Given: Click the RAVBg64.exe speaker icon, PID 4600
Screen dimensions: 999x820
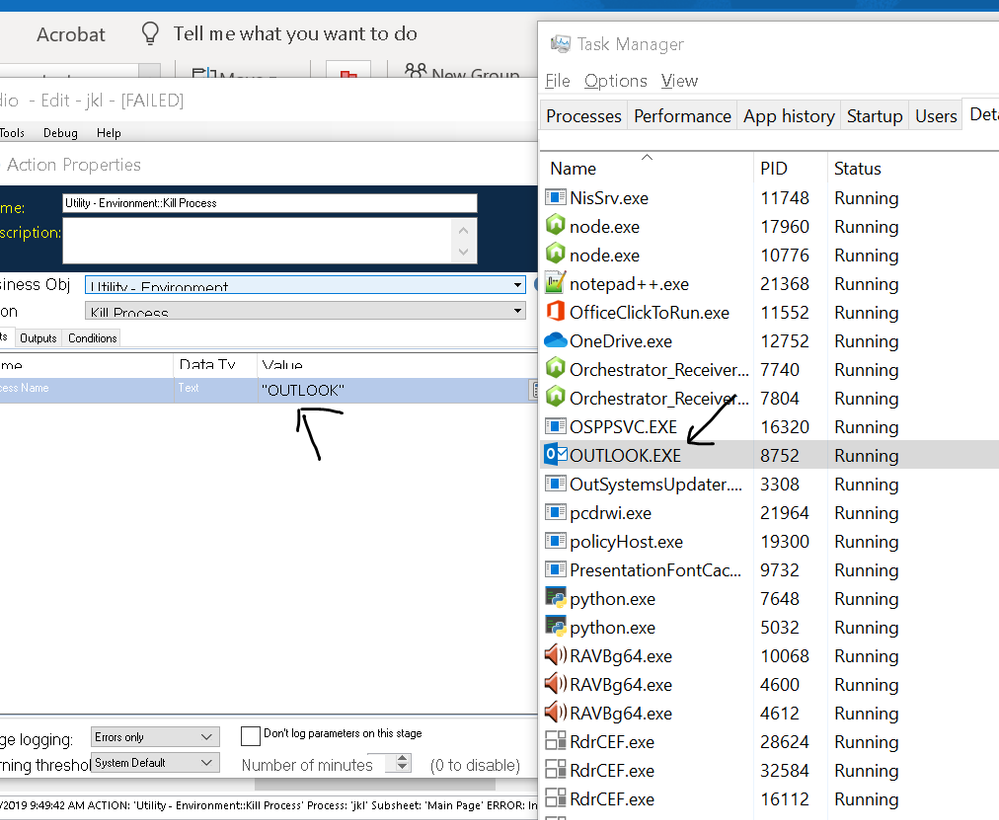Looking at the screenshot, I should pos(556,684).
